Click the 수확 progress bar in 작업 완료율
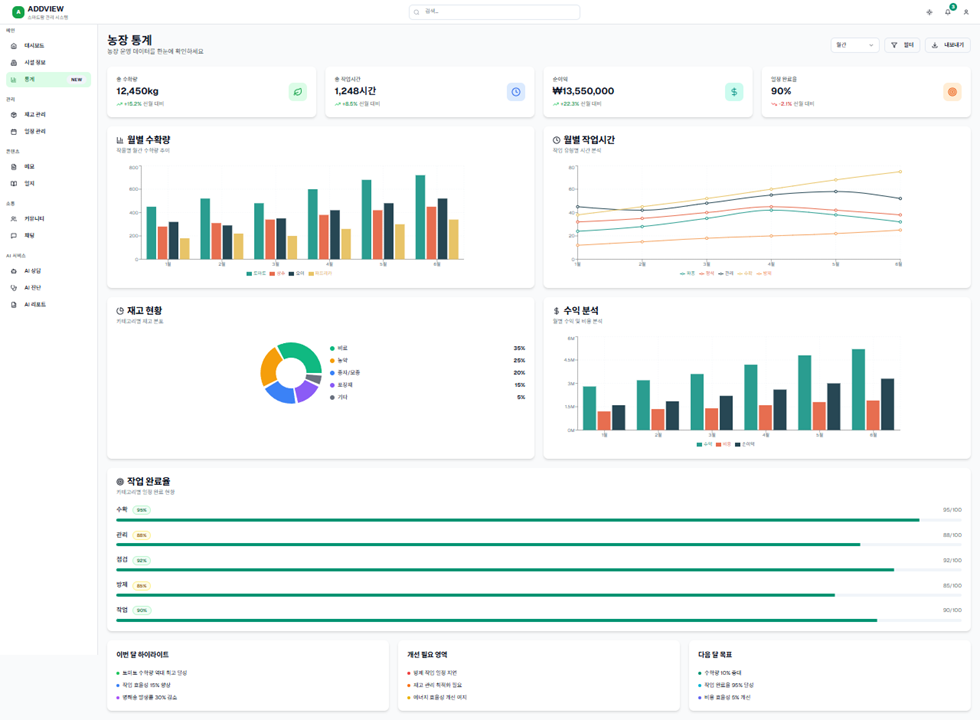 (x=518, y=520)
